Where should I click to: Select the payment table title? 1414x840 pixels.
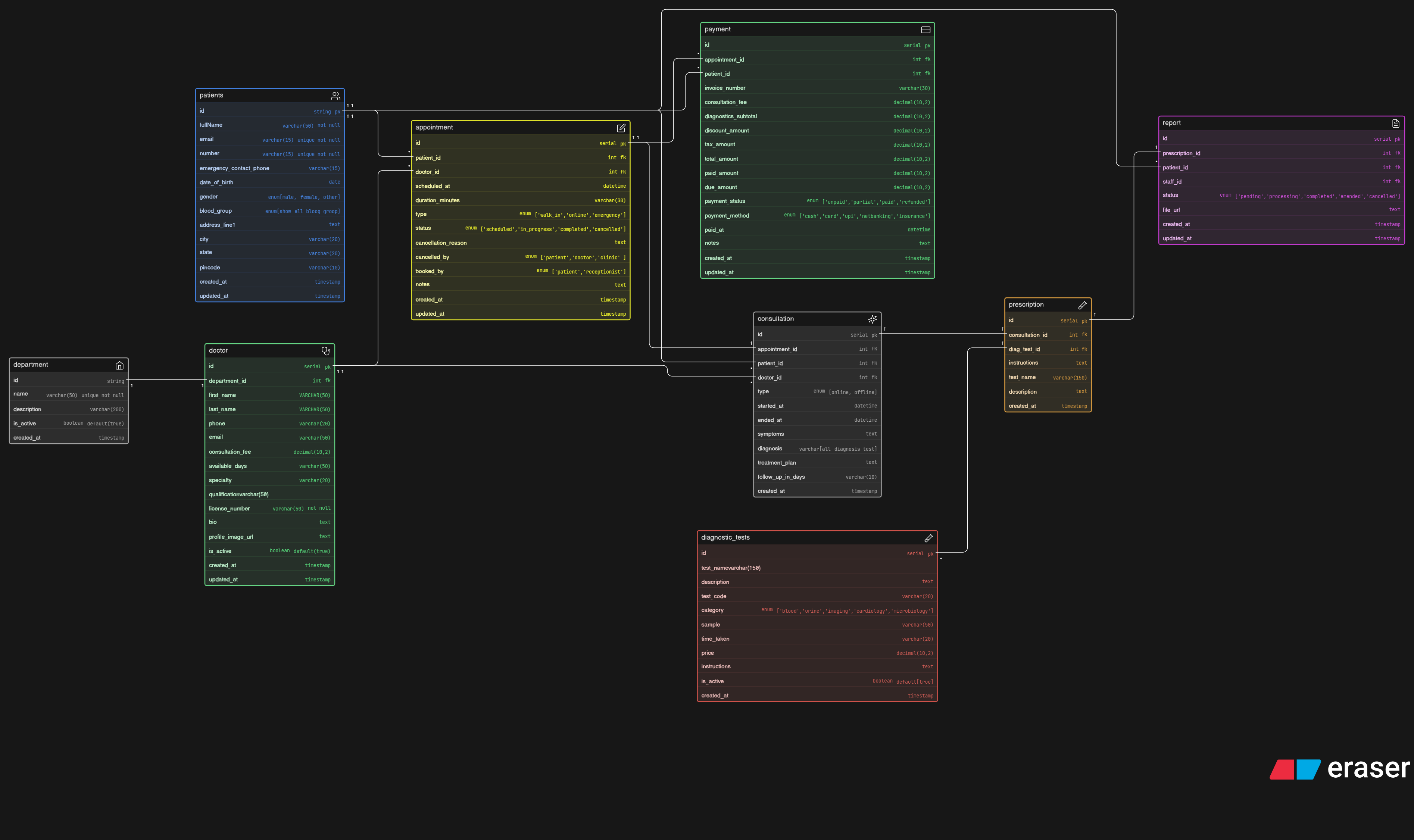[717, 29]
